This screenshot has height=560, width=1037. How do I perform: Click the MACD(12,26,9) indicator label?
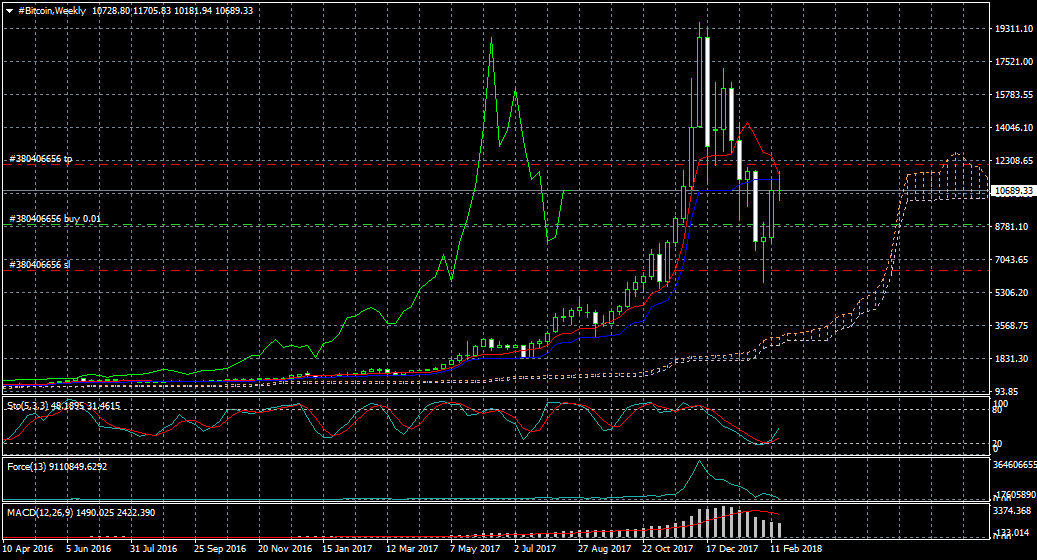click(x=35, y=512)
